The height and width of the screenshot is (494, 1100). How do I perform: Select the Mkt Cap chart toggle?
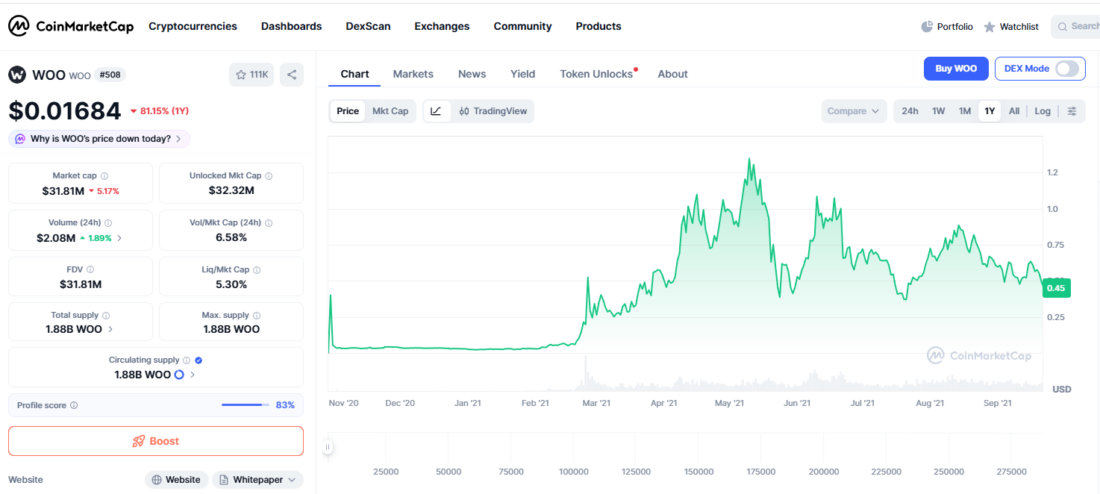coord(390,111)
